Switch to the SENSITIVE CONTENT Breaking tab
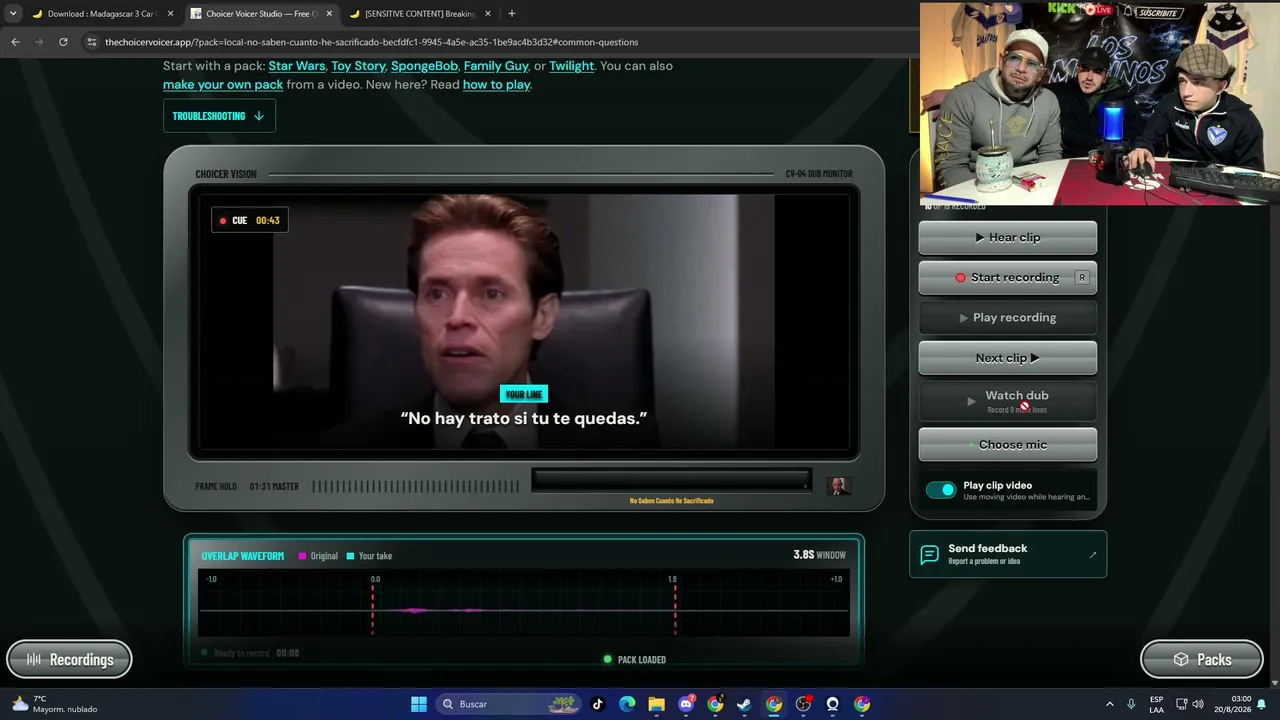The image size is (1280, 720). pyautogui.click(x=420, y=14)
